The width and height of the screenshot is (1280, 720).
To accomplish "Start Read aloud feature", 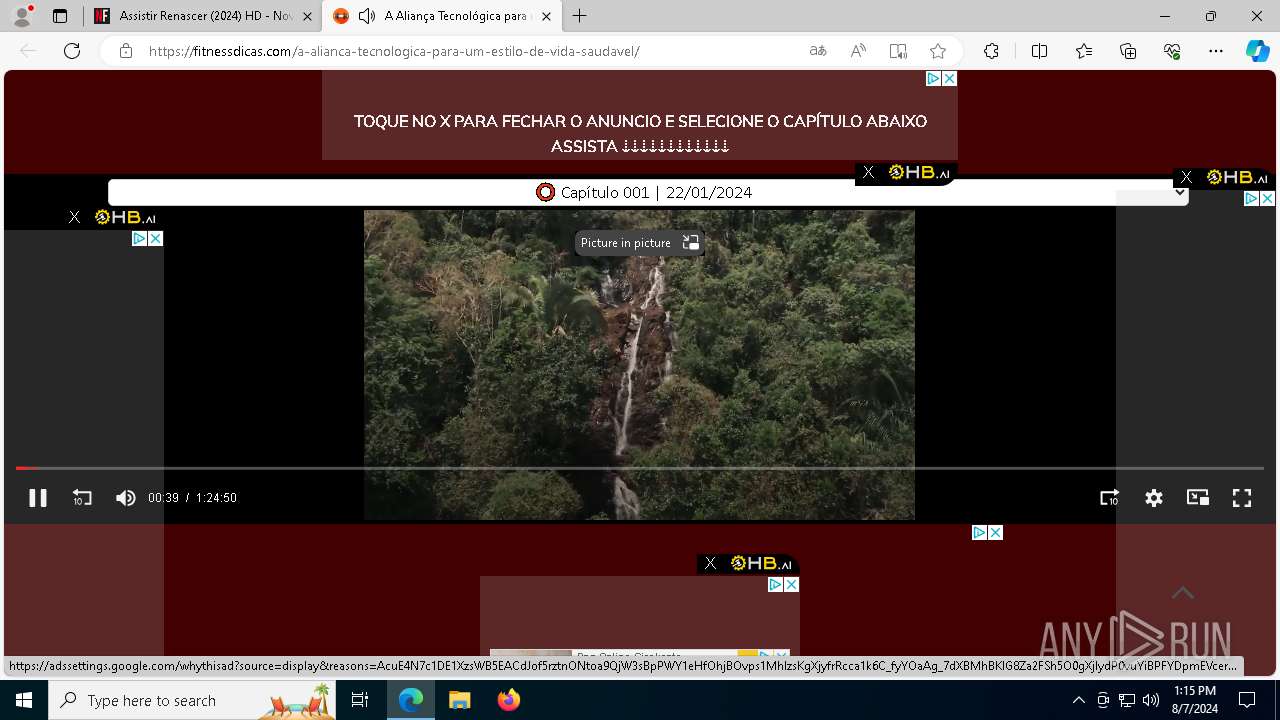I will pyautogui.click(x=858, y=51).
